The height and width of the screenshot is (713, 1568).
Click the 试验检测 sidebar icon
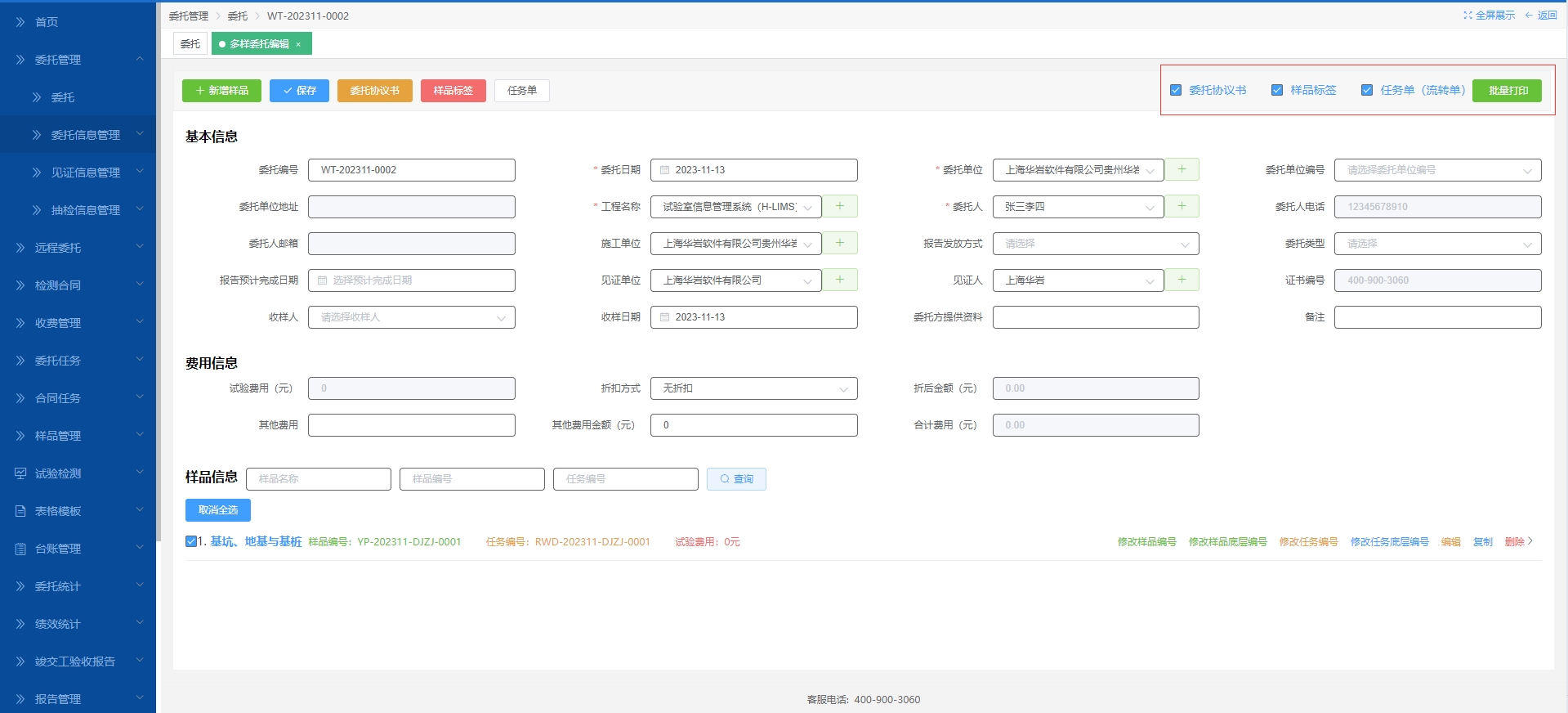pyautogui.click(x=20, y=473)
